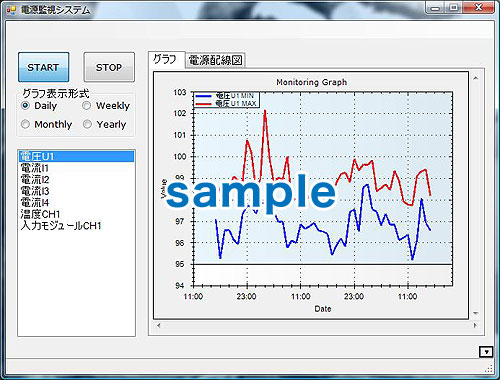Image resolution: width=500 pixels, height=380 pixels.
Task: Click the graph panel's scroll up arrow
Action: [x=476, y=78]
